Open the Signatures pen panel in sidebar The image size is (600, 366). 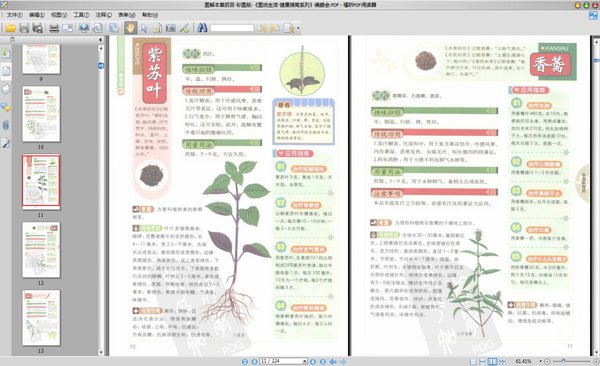point(6,143)
